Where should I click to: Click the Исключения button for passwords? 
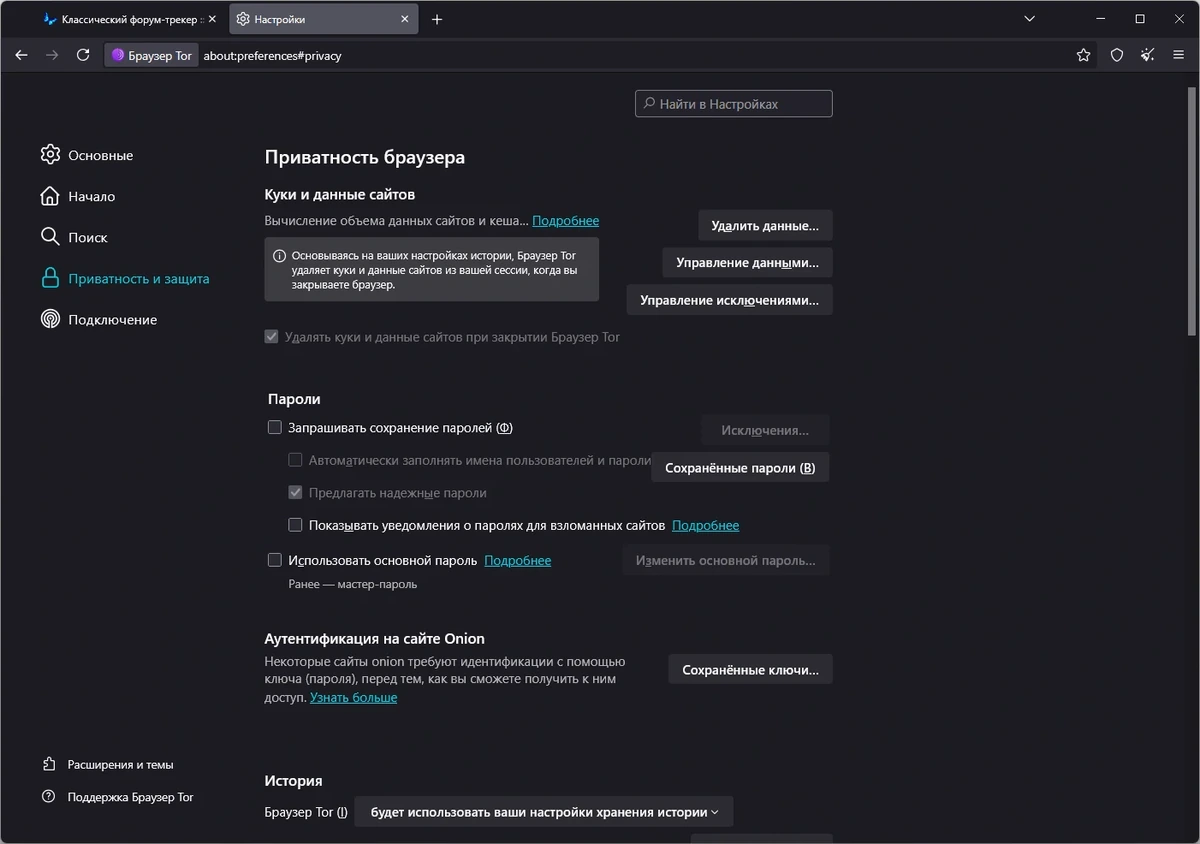click(x=765, y=430)
